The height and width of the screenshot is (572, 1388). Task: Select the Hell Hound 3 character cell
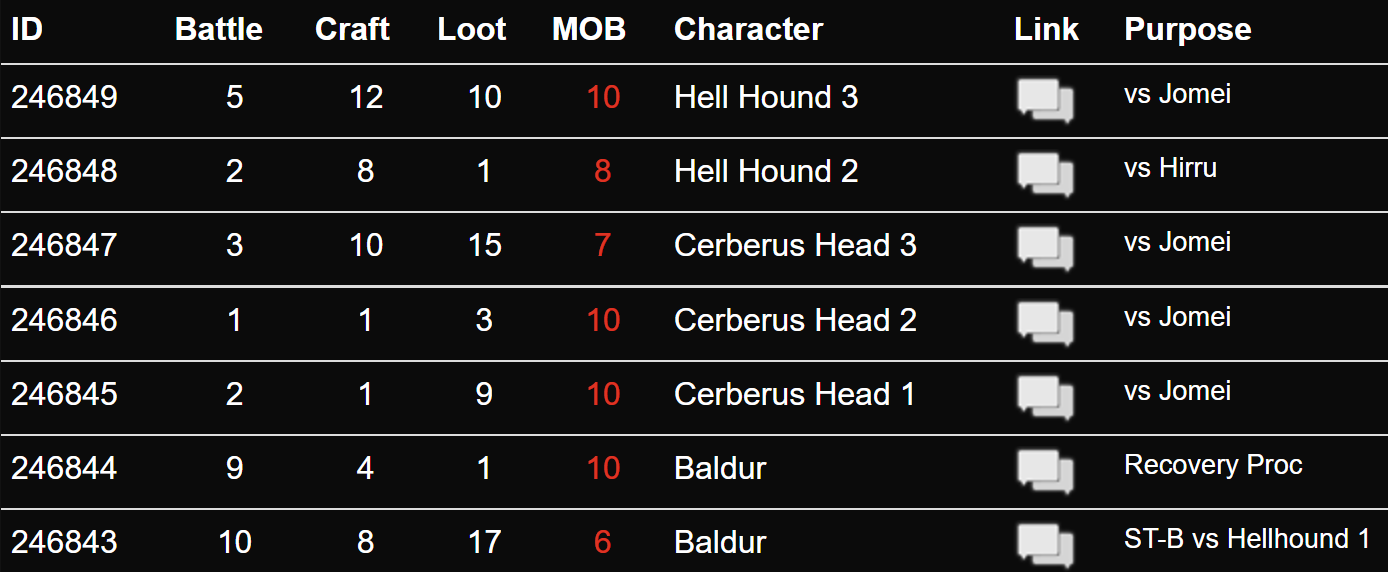[766, 97]
